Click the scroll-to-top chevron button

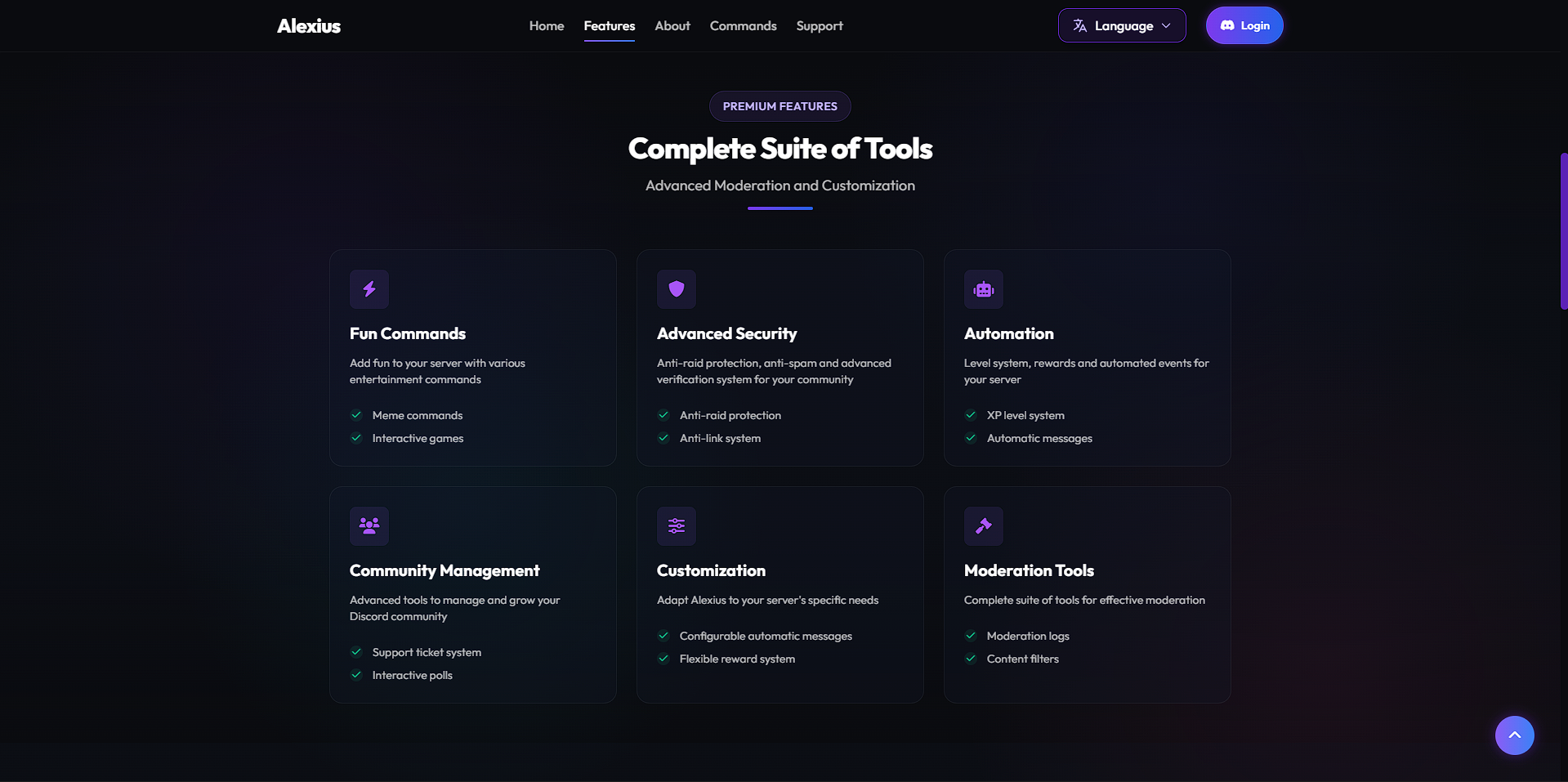click(x=1514, y=735)
